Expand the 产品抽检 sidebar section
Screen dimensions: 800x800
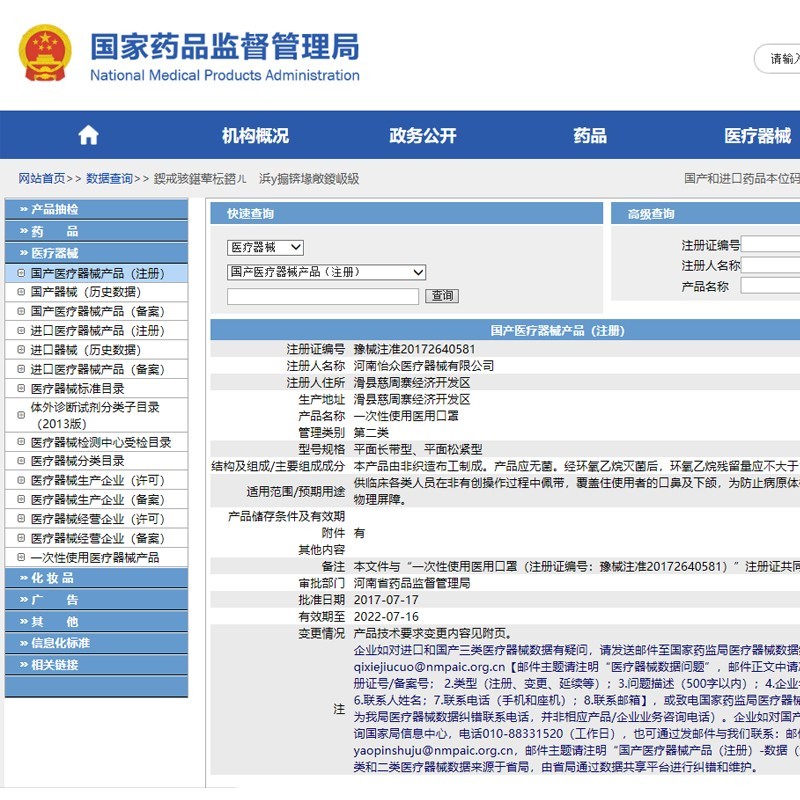54,210
